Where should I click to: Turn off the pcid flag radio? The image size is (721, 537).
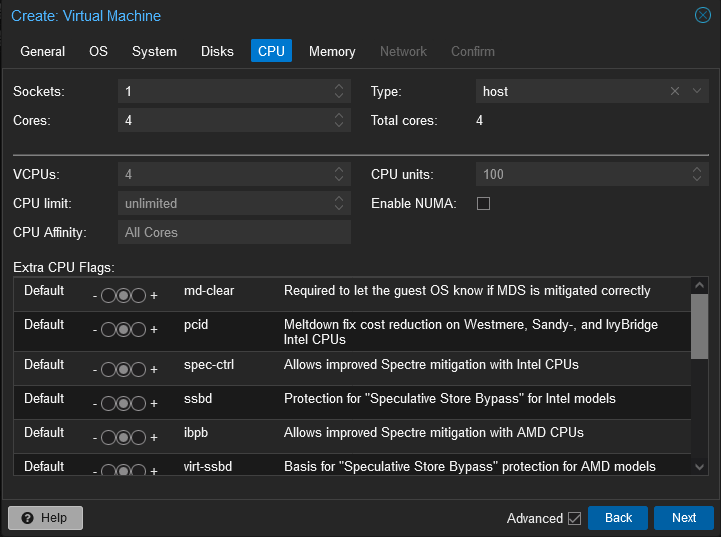click(108, 331)
